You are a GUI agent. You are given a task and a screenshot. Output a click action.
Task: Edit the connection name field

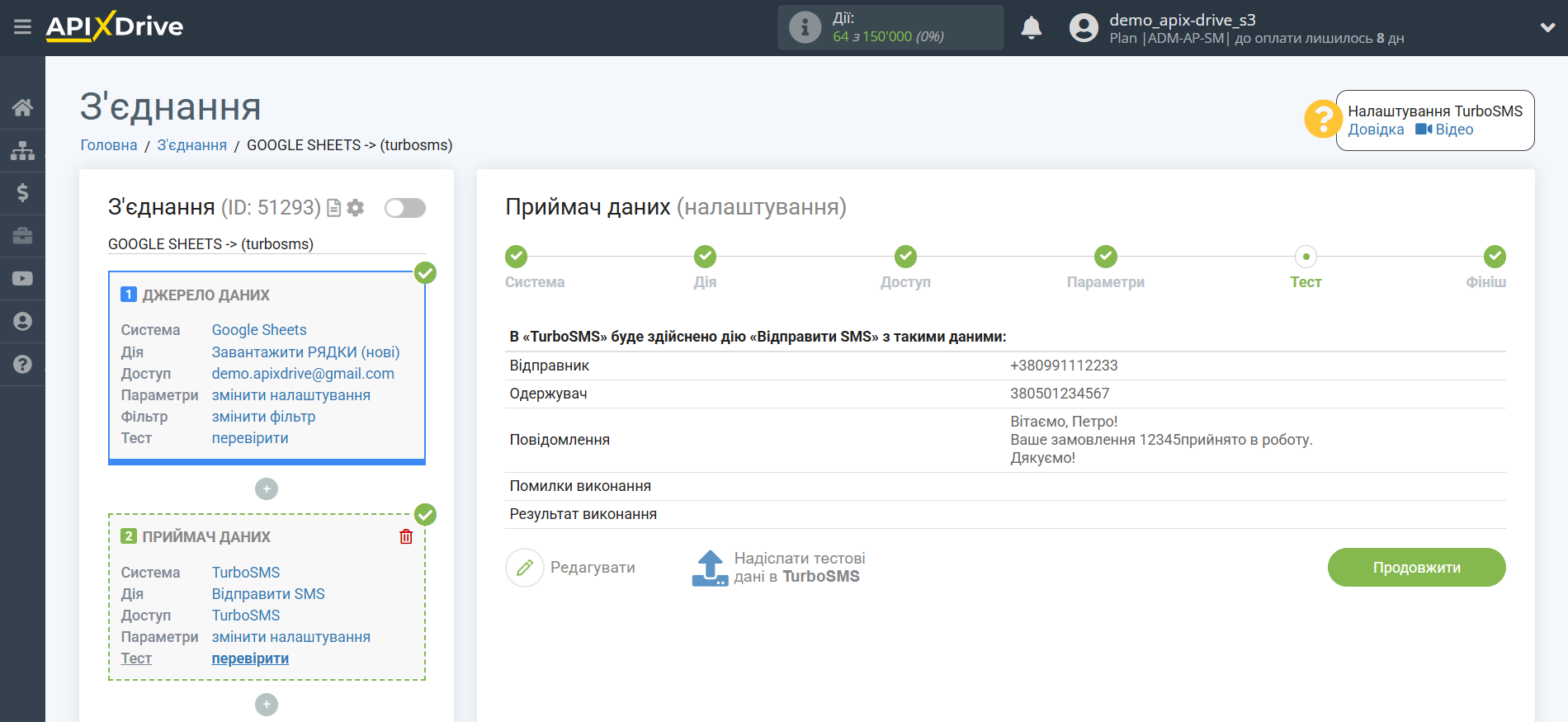[x=267, y=244]
